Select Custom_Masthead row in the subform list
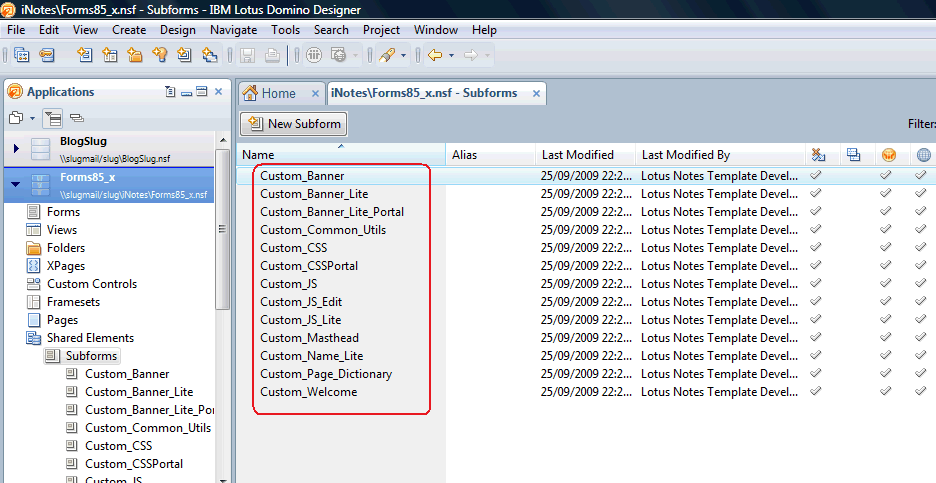936x483 pixels. coord(309,338)
